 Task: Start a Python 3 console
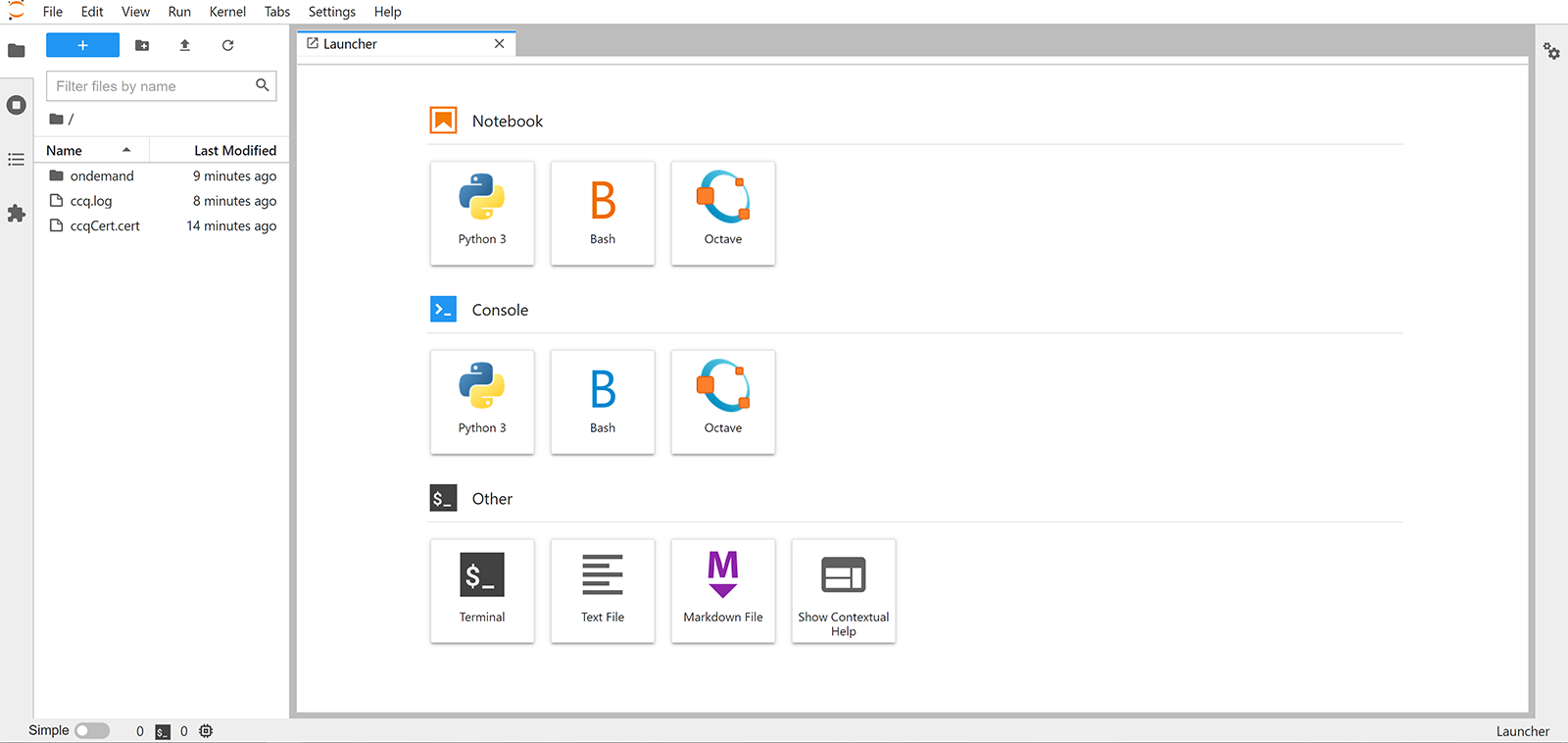482,402
